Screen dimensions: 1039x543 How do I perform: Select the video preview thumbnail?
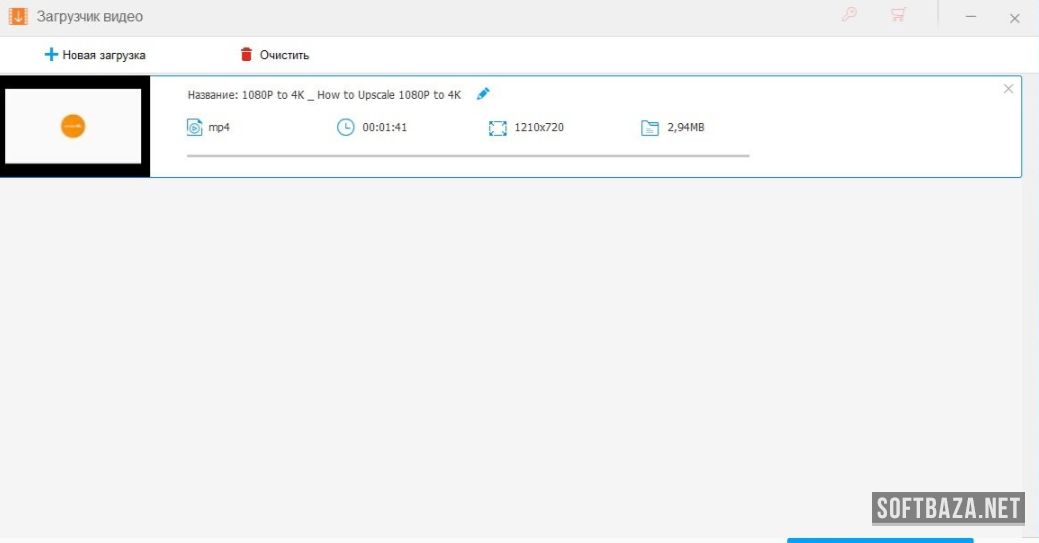point(74,126)
